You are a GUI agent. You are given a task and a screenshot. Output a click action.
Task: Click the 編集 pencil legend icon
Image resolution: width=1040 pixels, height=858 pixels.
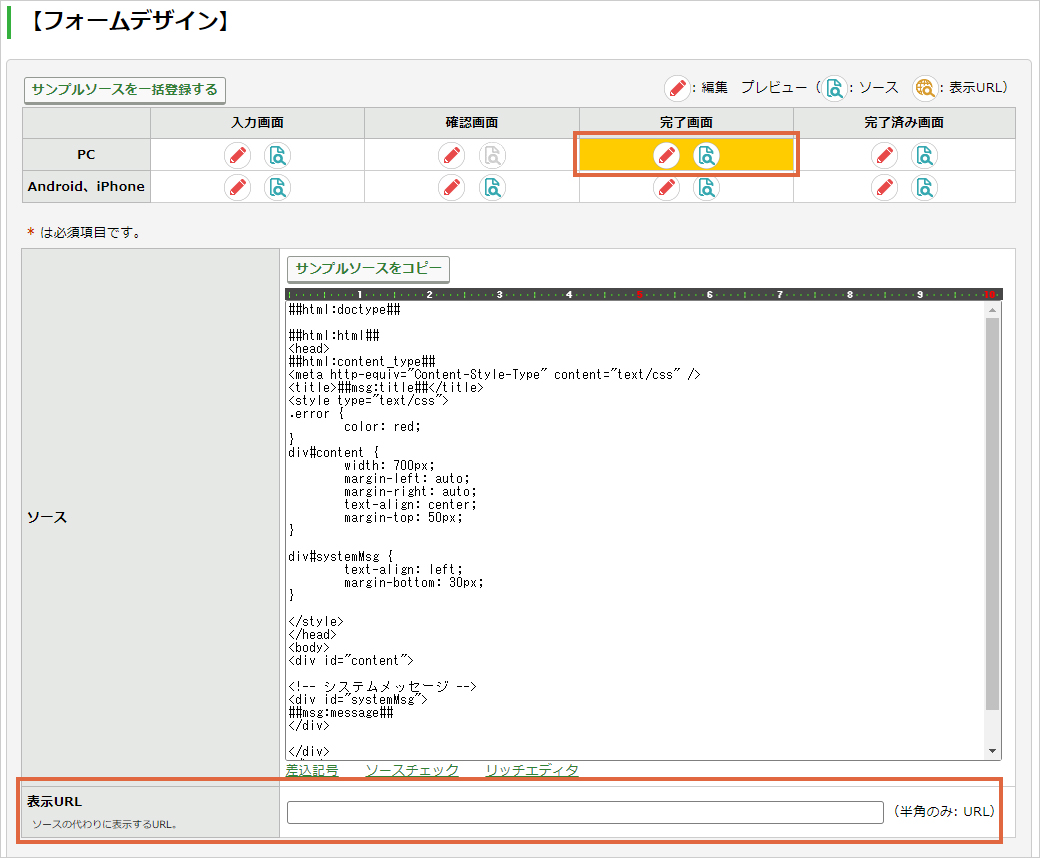[677, 88]
